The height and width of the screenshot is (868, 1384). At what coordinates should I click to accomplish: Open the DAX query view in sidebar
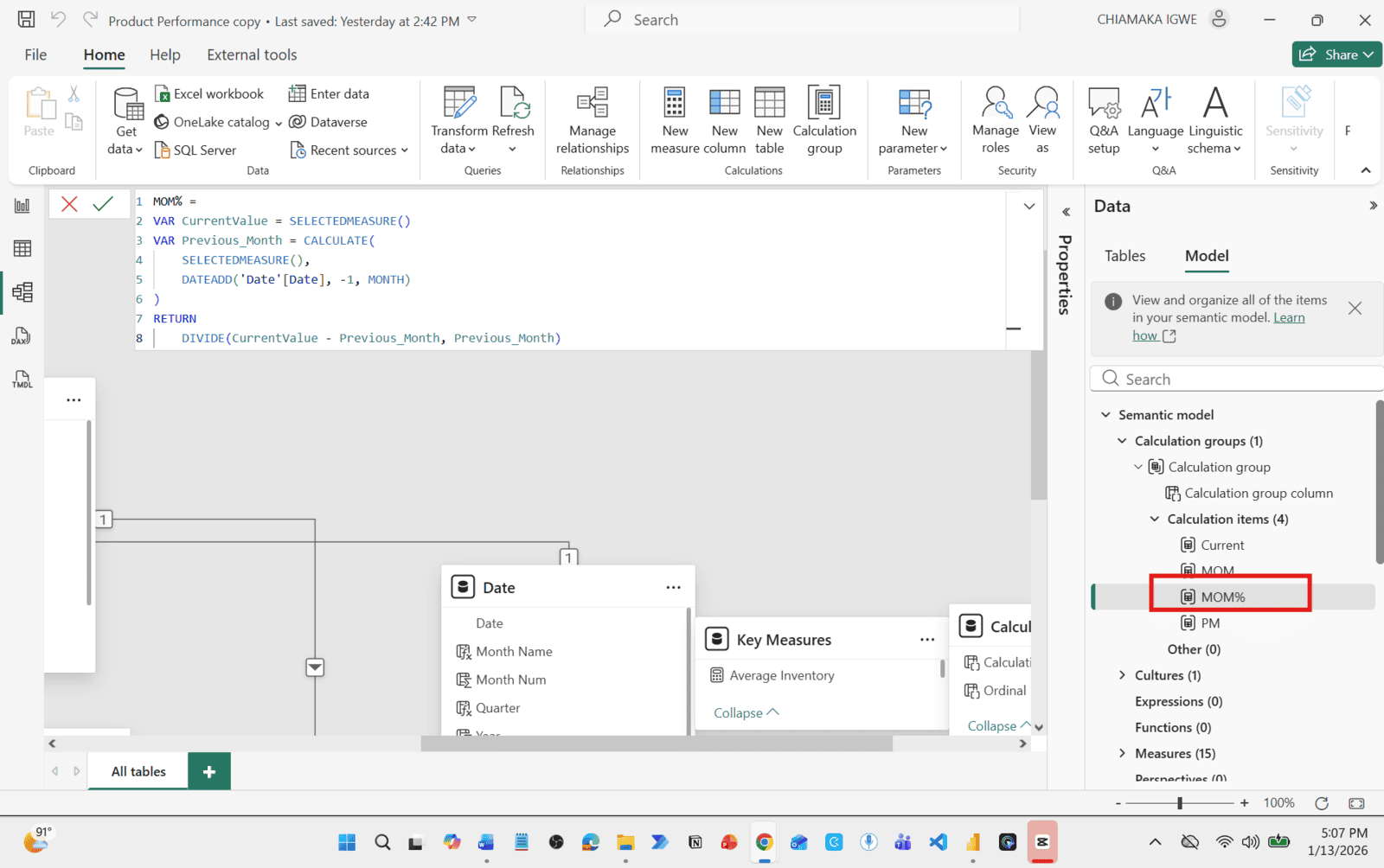point(22,336)
